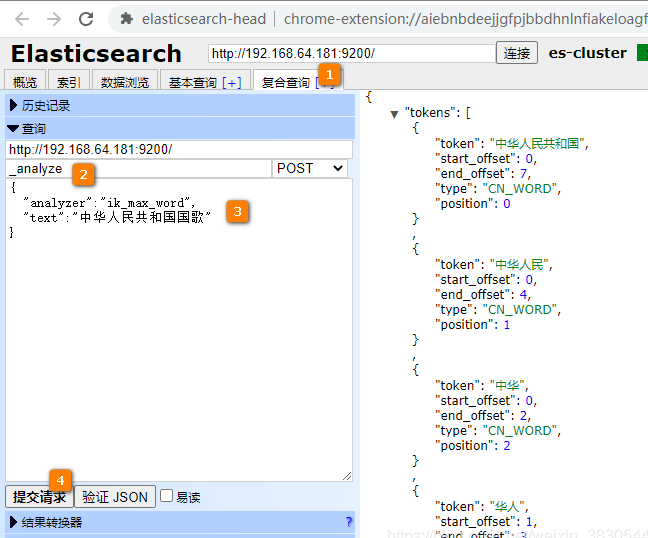Click the "position": 1 line
Screen dimensions: 648x538
pos(473,325)
